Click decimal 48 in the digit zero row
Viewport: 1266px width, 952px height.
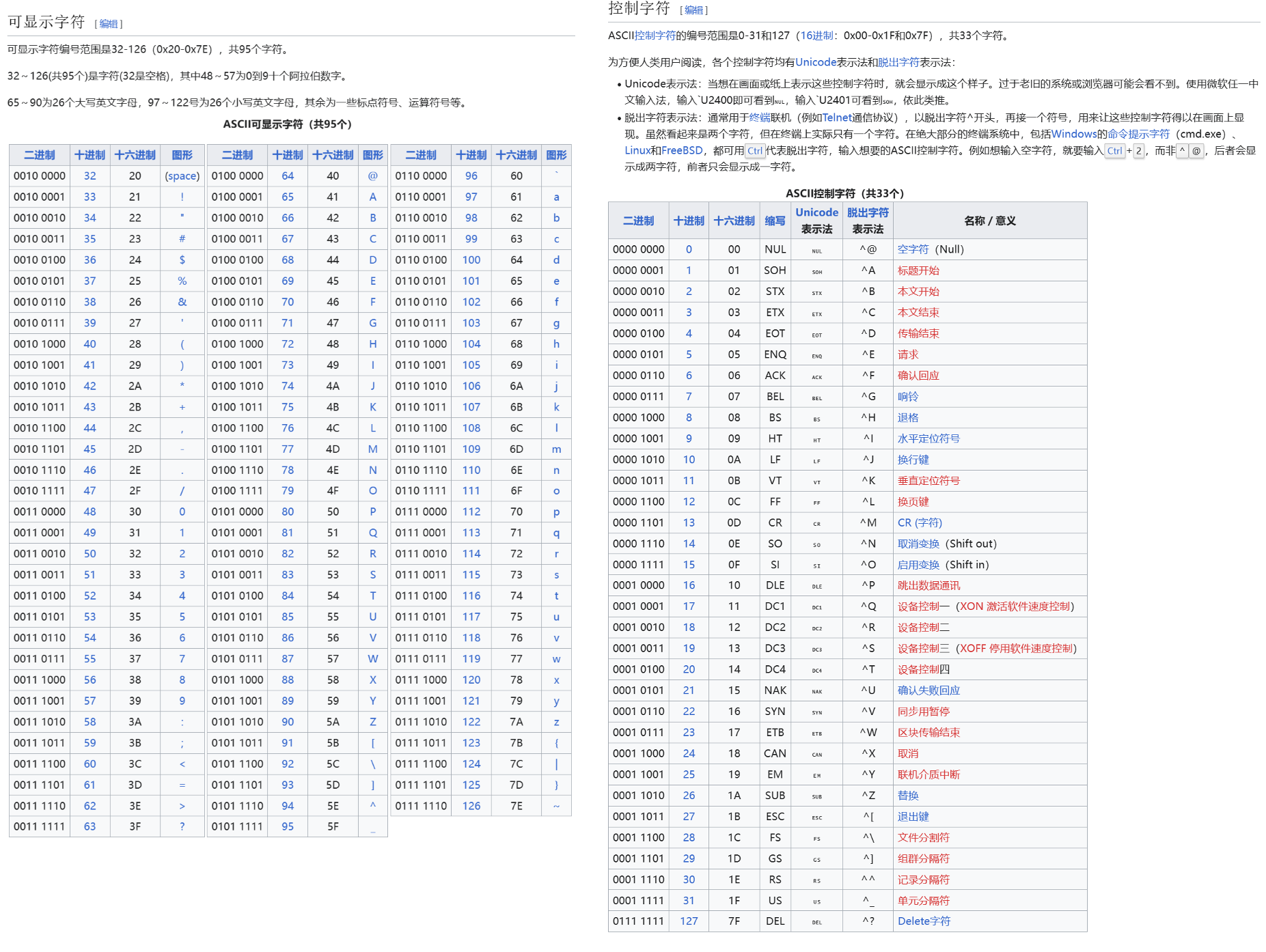point(90,512)
